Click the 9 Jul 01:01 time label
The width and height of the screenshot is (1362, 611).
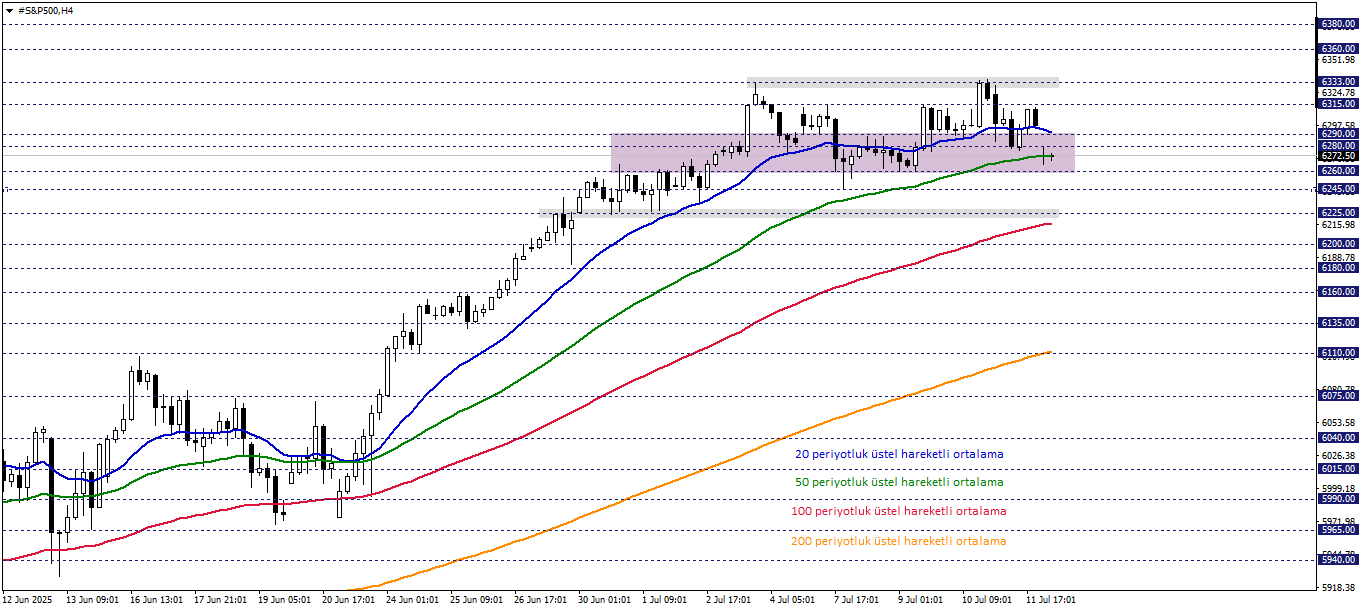coord(921,600)
